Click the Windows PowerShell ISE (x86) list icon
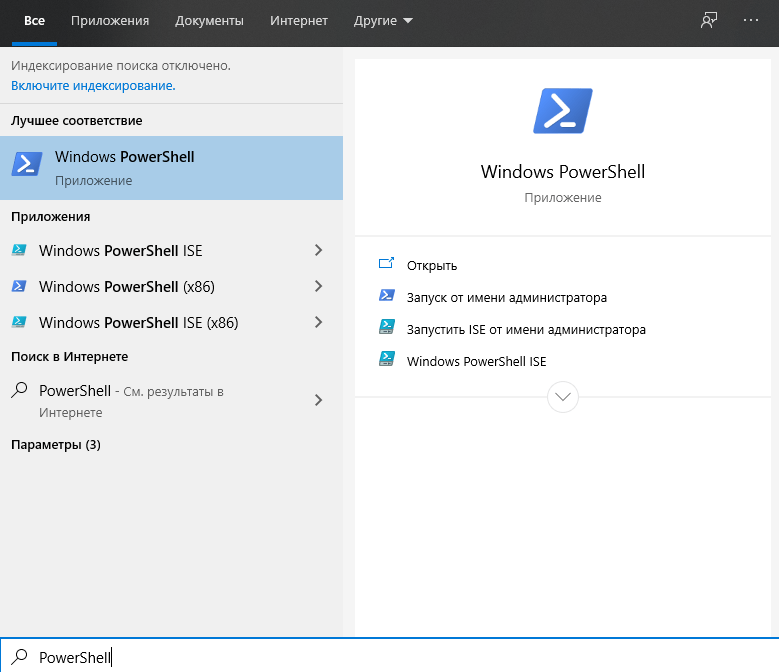The image size is (779, 672). 19,322
